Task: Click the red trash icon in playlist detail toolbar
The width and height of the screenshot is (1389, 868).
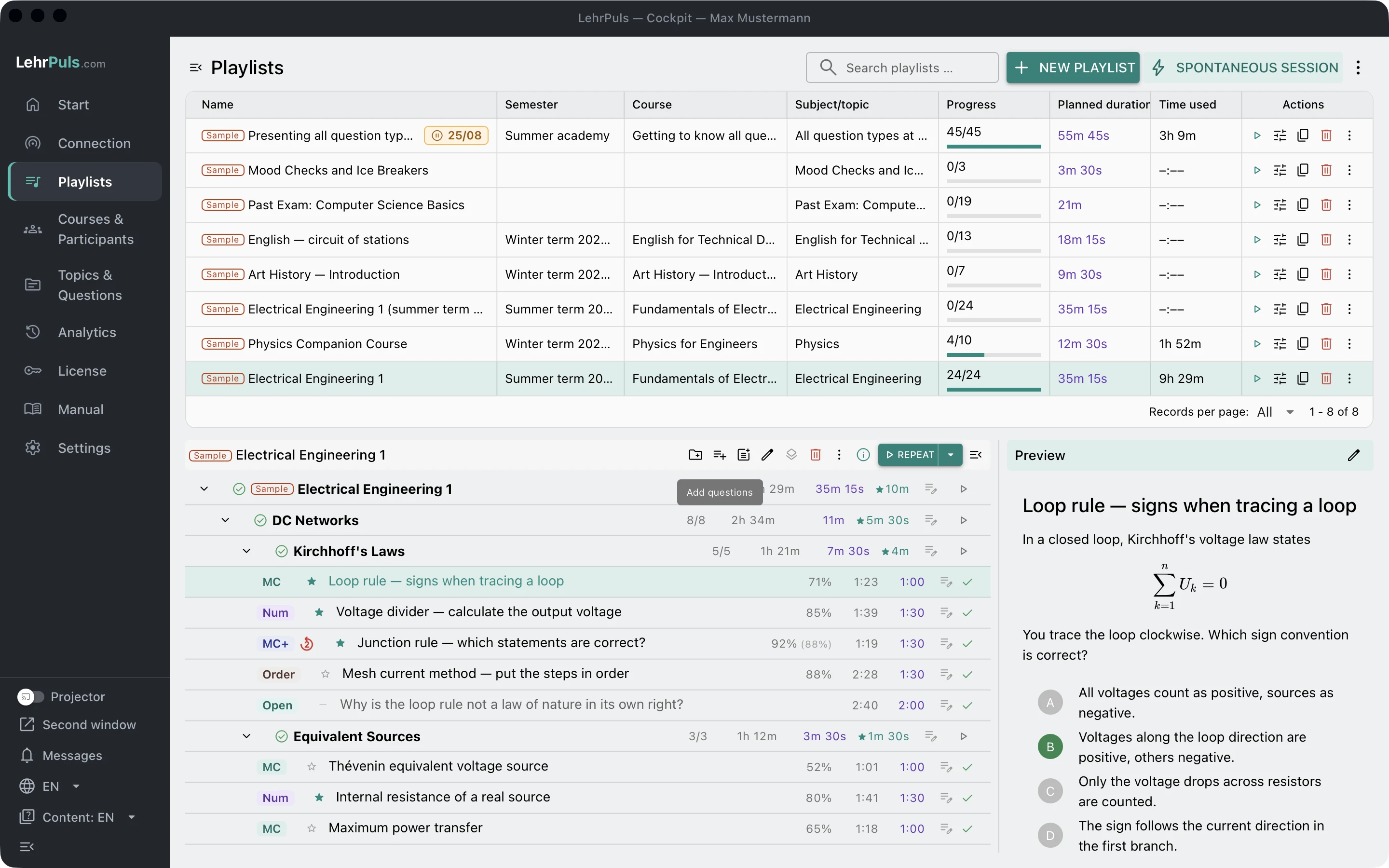Action: 815,455
